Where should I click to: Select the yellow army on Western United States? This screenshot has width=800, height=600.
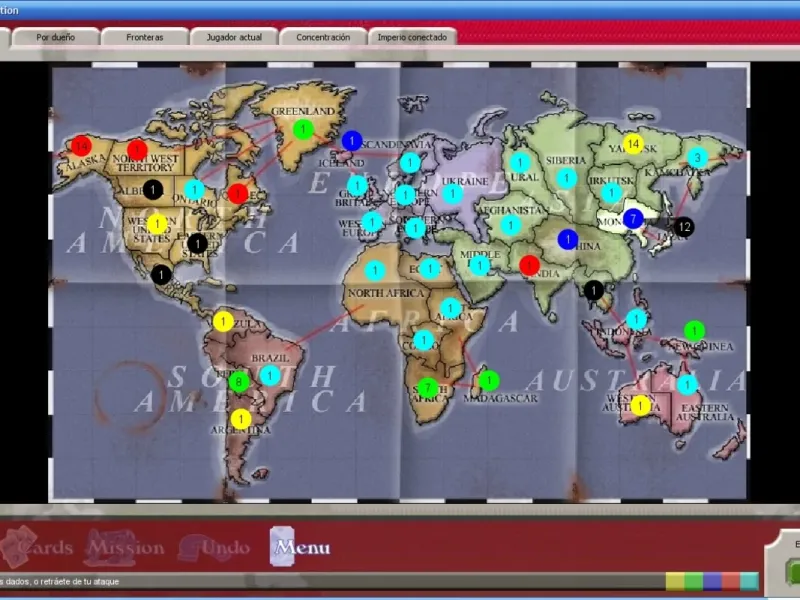[x=157, y=224]
